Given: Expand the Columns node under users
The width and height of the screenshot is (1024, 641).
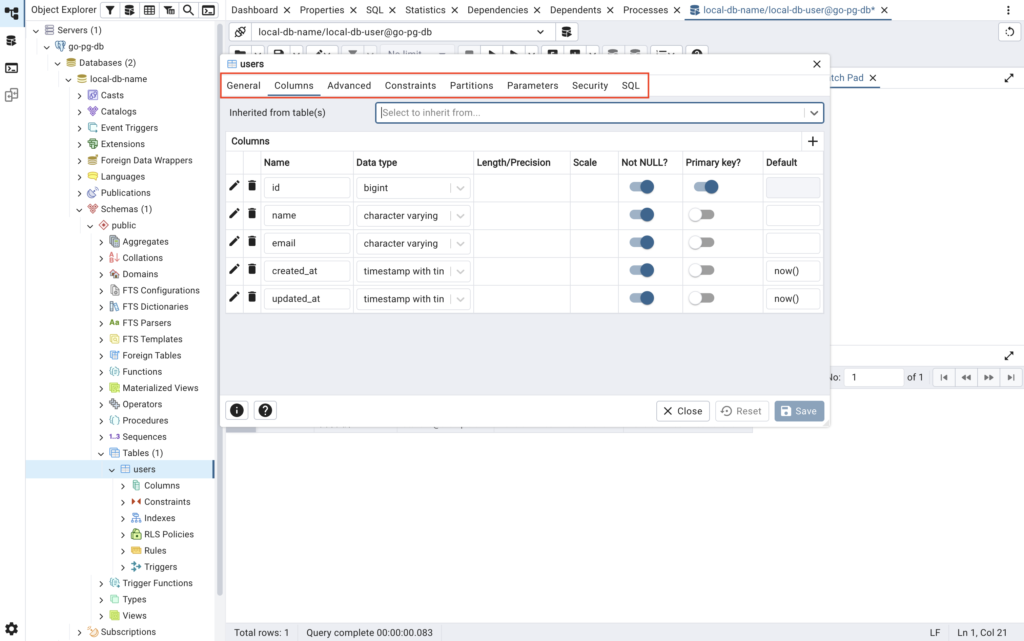Looking at the screenshot, I should [123, 486].
